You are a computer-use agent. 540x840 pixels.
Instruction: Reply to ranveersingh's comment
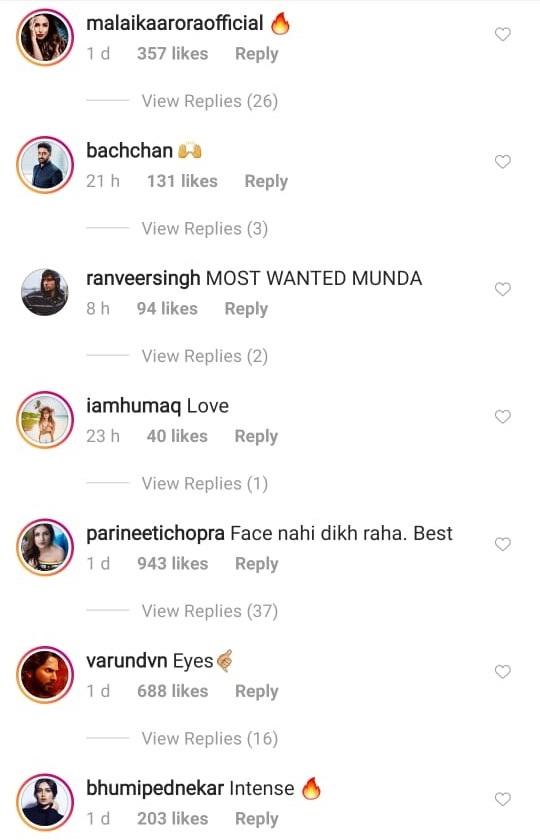246,309
